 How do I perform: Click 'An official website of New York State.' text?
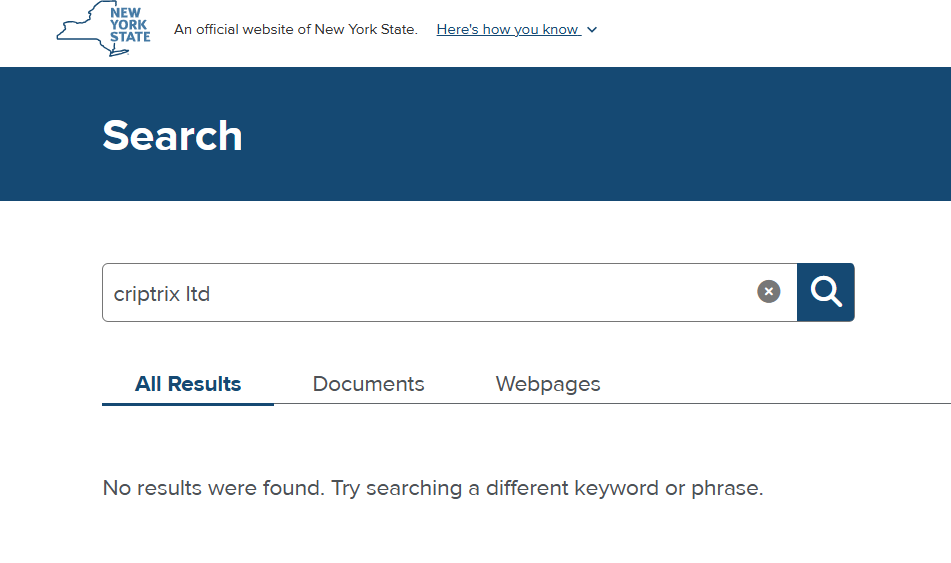click(x=295, y=30)
